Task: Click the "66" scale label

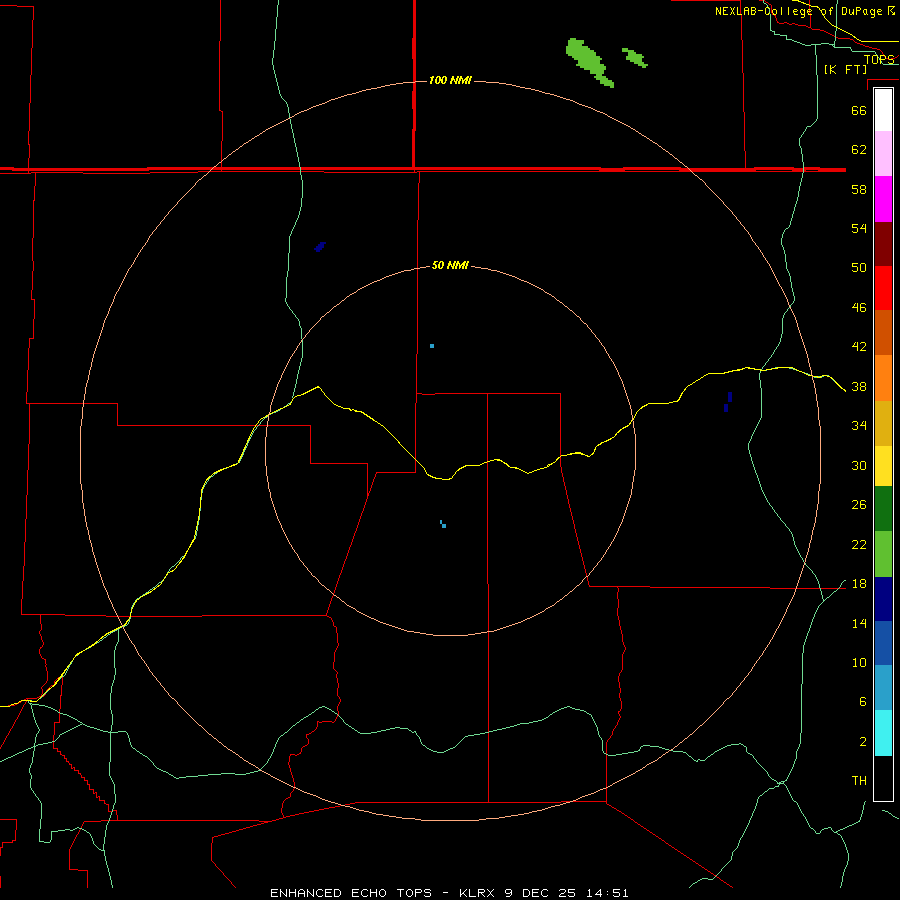Action: pos(859,110)
